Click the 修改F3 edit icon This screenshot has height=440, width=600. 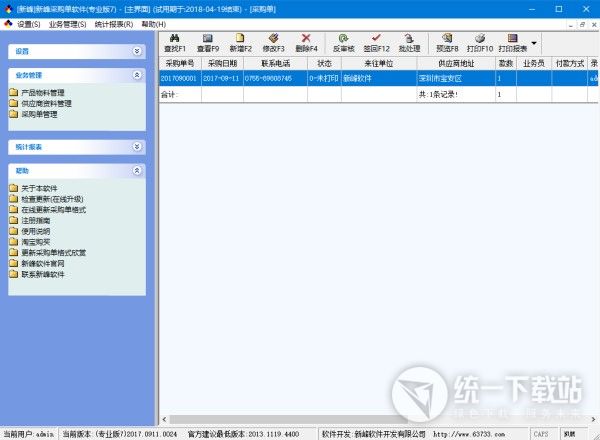(x=273, y=38)
